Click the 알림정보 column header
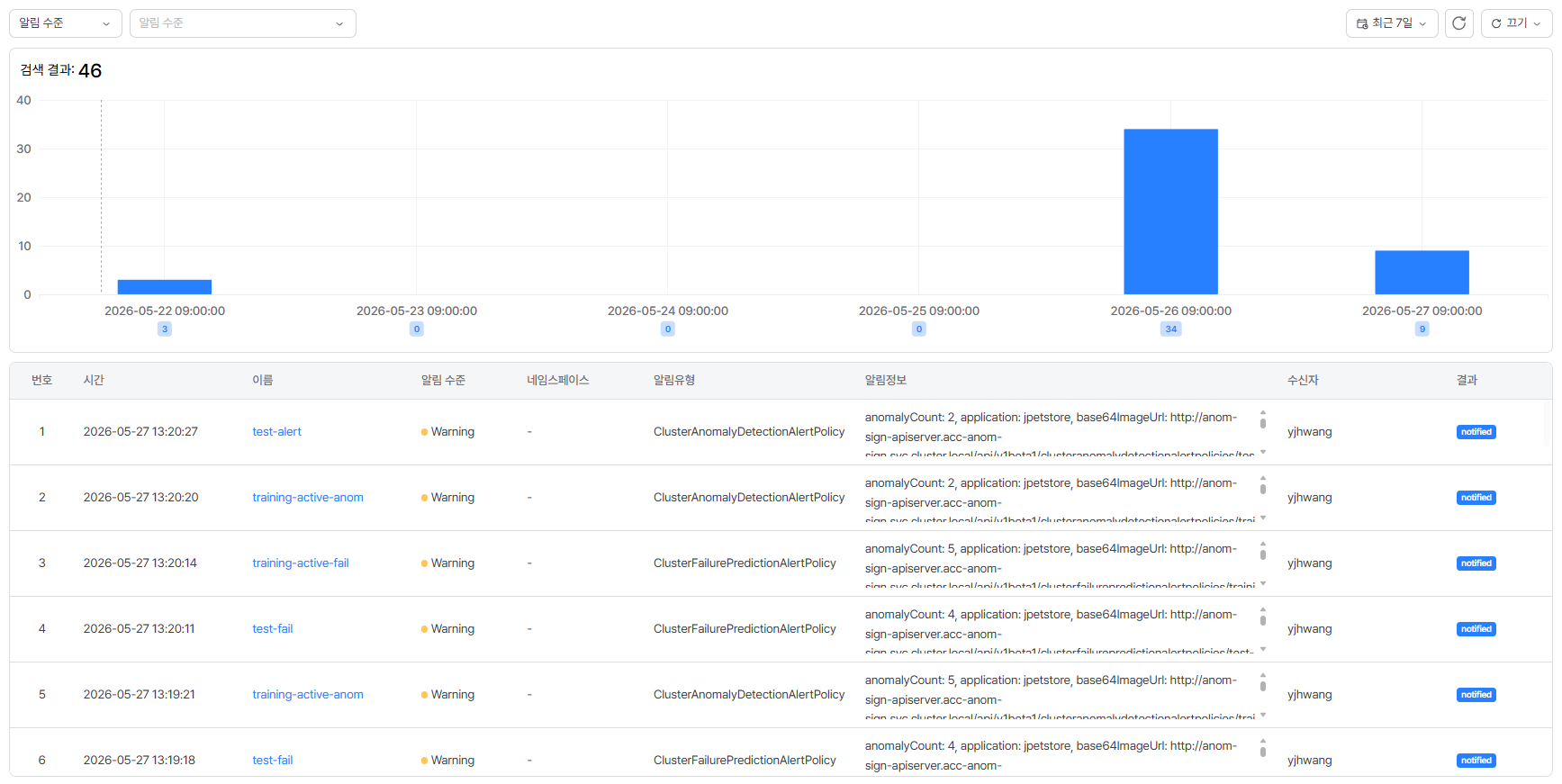 click(886, 381)
